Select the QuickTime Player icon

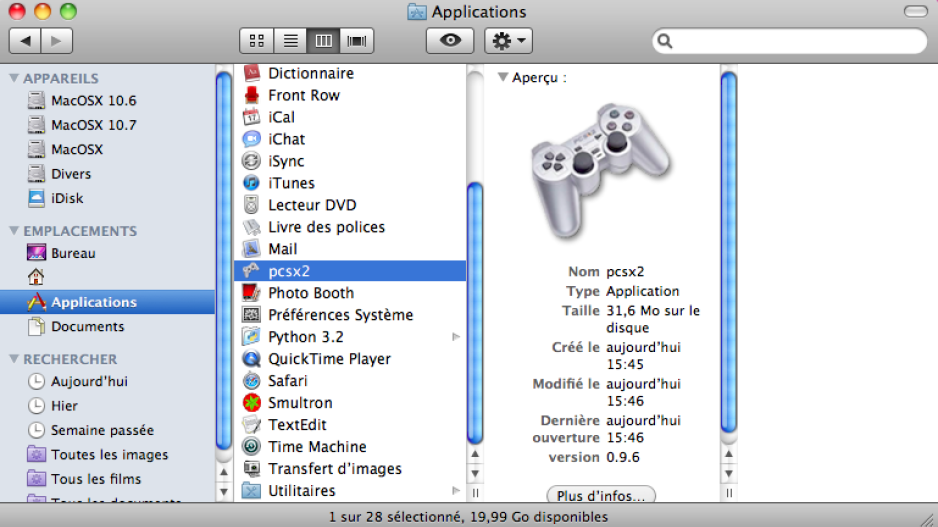click(252, 359)
